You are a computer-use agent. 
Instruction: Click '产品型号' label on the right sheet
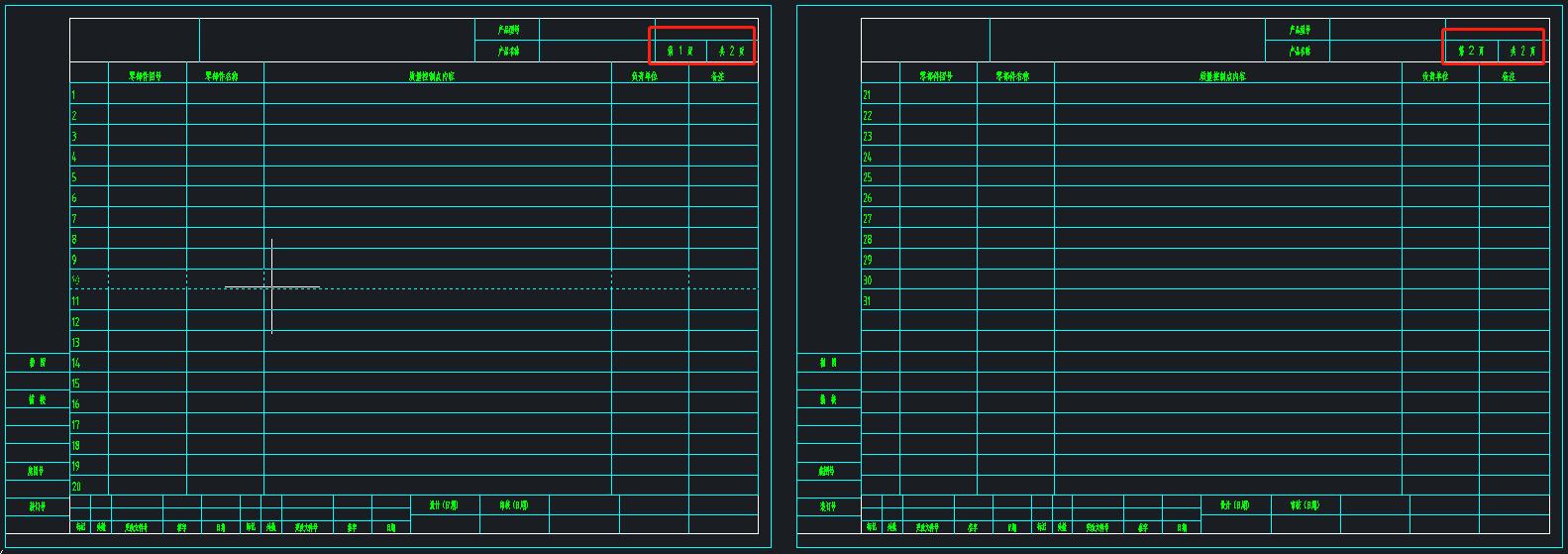click(1300, 31)
